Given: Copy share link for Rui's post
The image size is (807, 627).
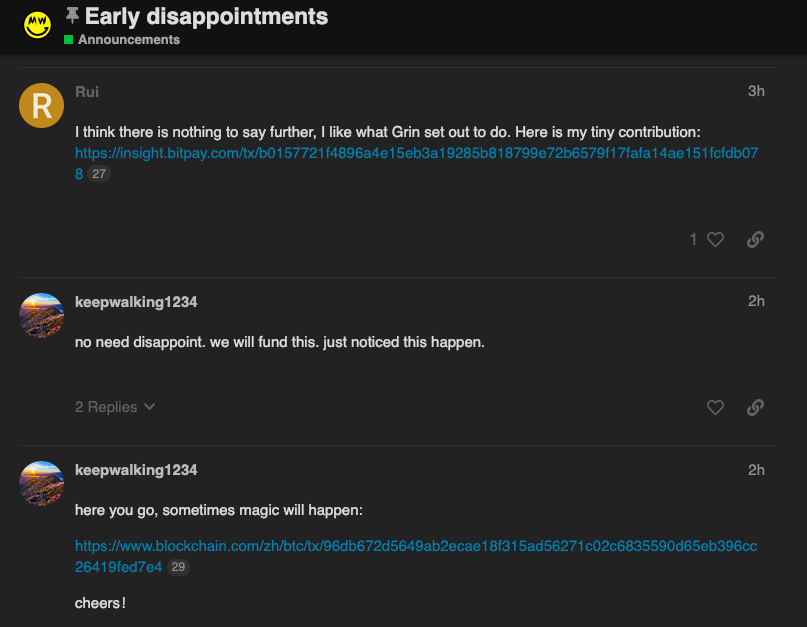Looking at the screenshot, I should [755, 239].
